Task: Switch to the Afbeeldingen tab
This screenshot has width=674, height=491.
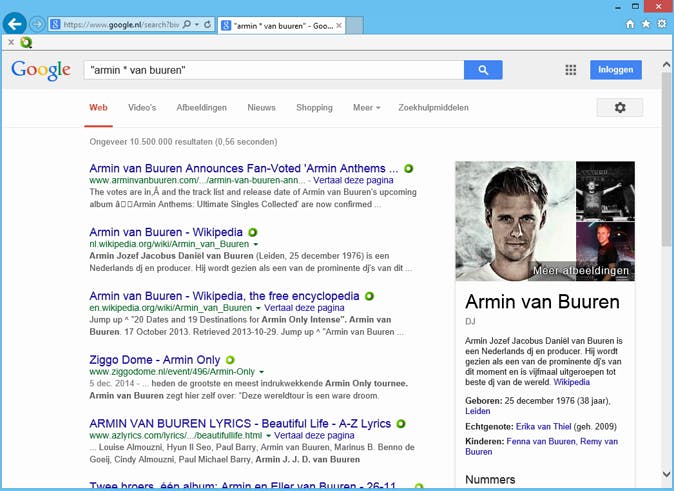Action: point(201,107)
